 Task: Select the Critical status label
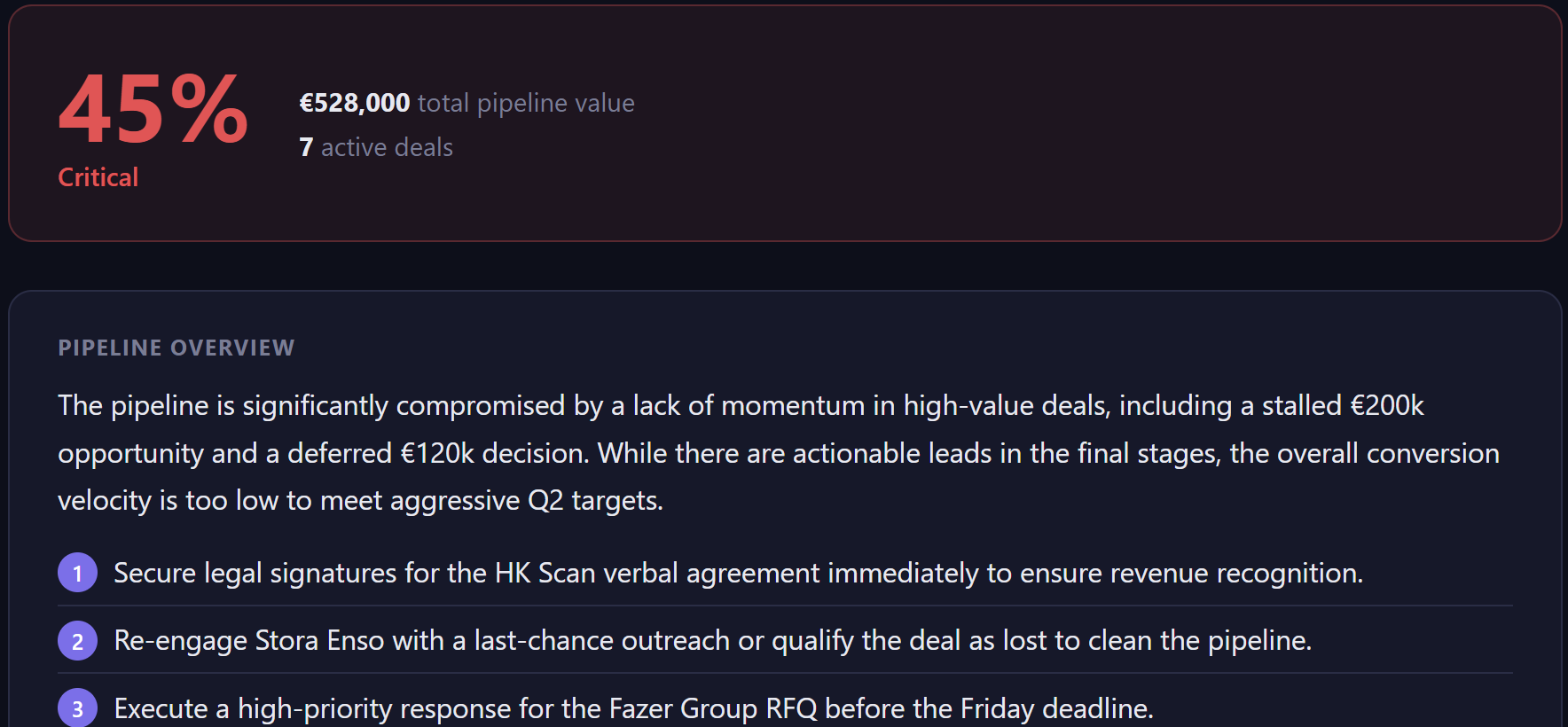(98, 177)
